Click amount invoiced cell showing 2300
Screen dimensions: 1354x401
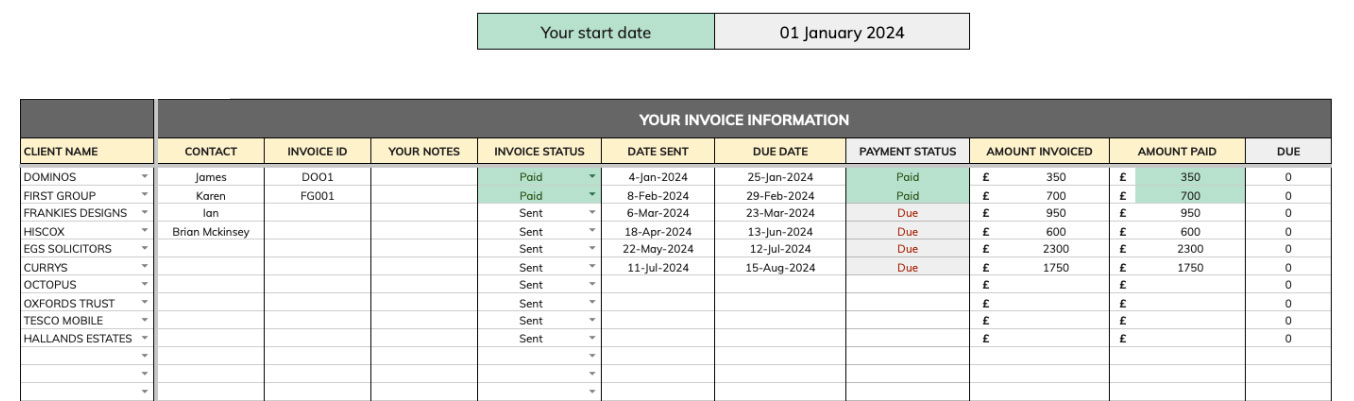point(1039,249)
